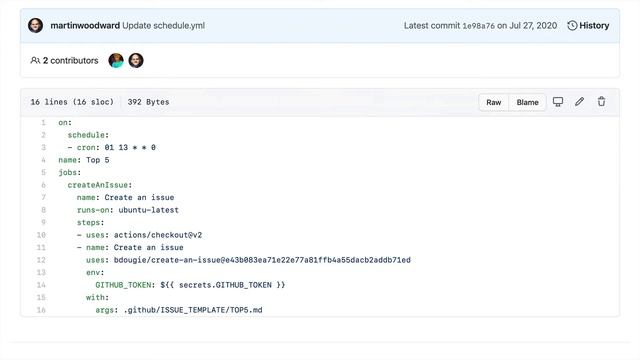640x360 pixels.
Task: Click the 'bdougie/create-an-issue' uses line
Action: [x=248, y=260]
